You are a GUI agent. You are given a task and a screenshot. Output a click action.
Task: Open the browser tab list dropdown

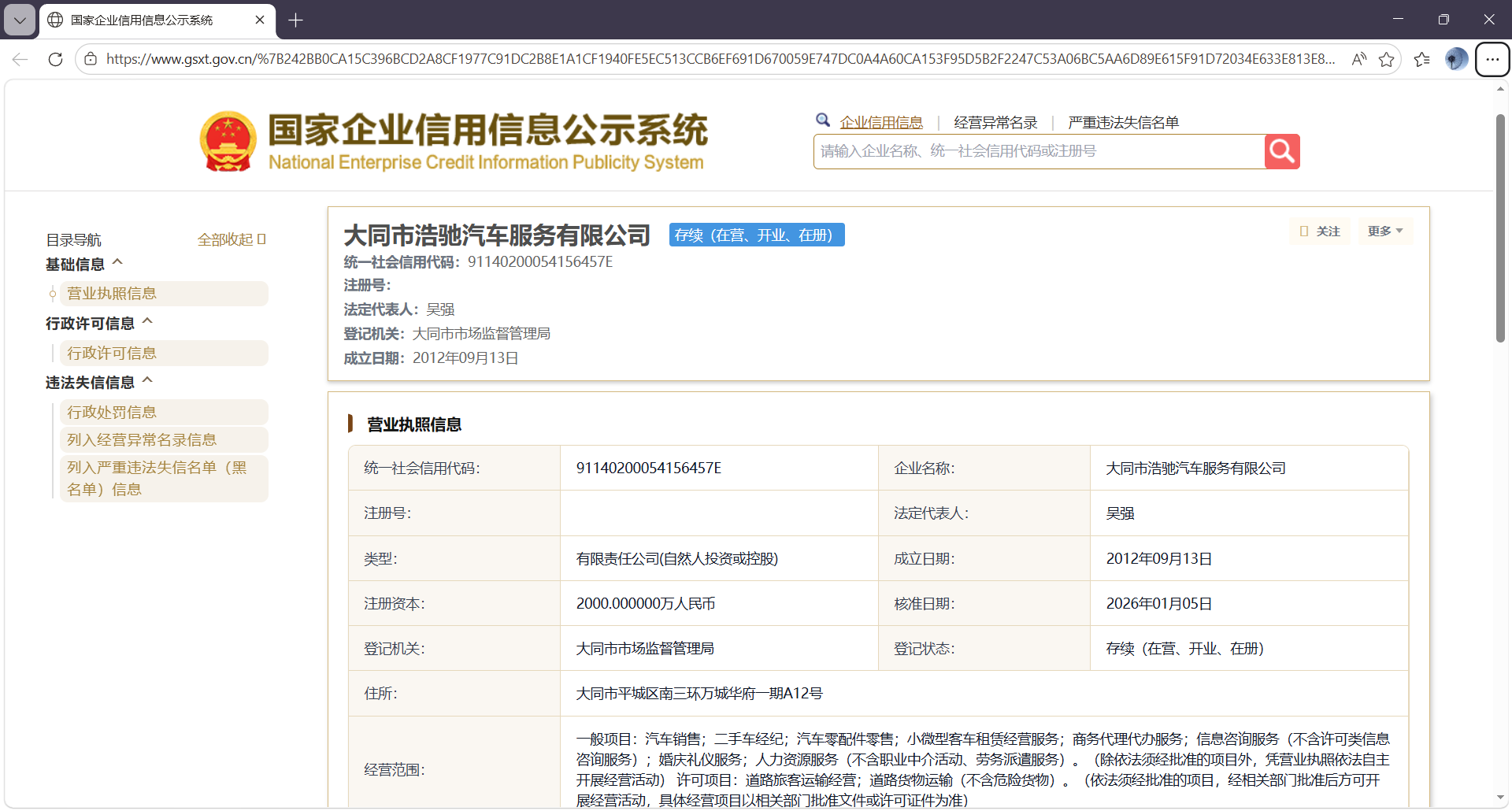pyautogui.click(x=20, y=20)
